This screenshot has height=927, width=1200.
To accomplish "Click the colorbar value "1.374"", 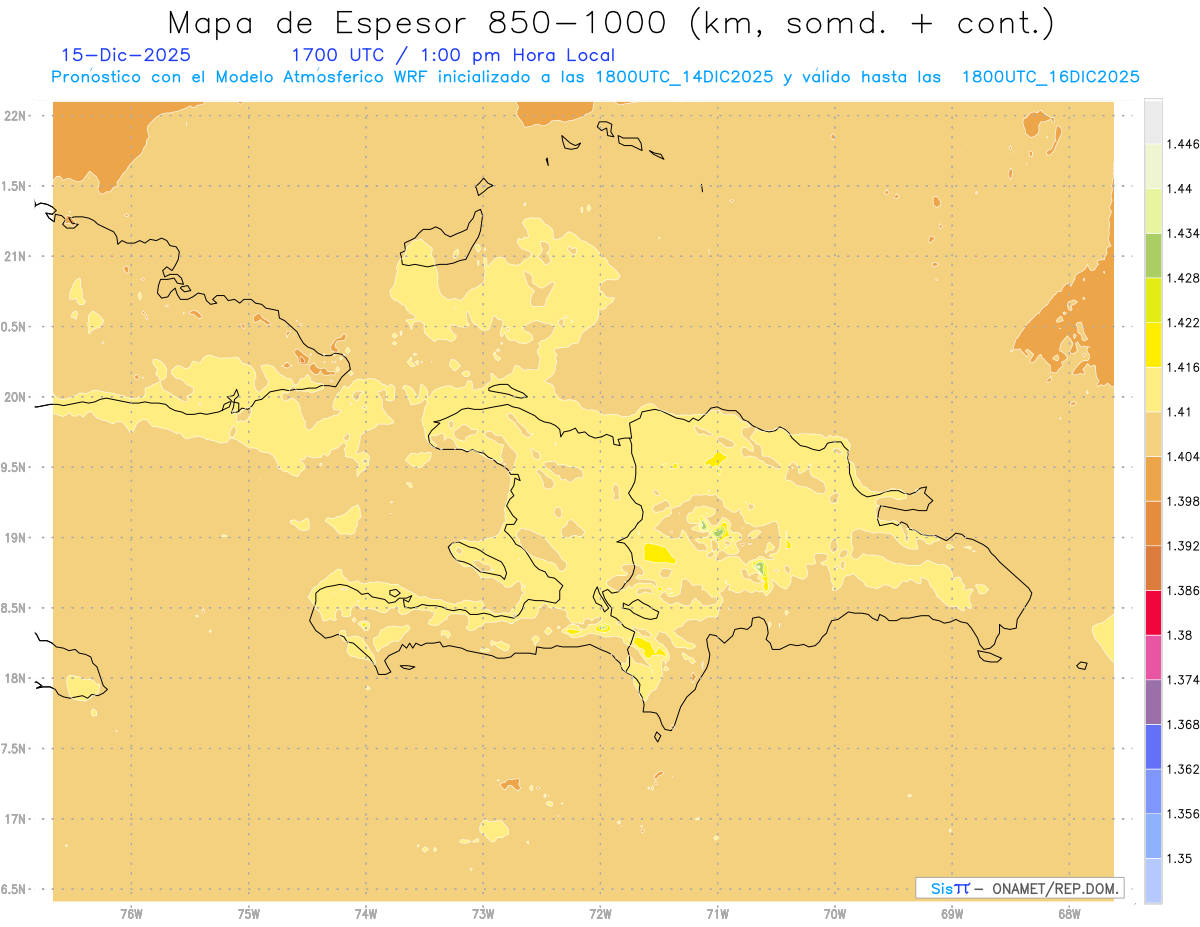I will tap(1182, 680).
